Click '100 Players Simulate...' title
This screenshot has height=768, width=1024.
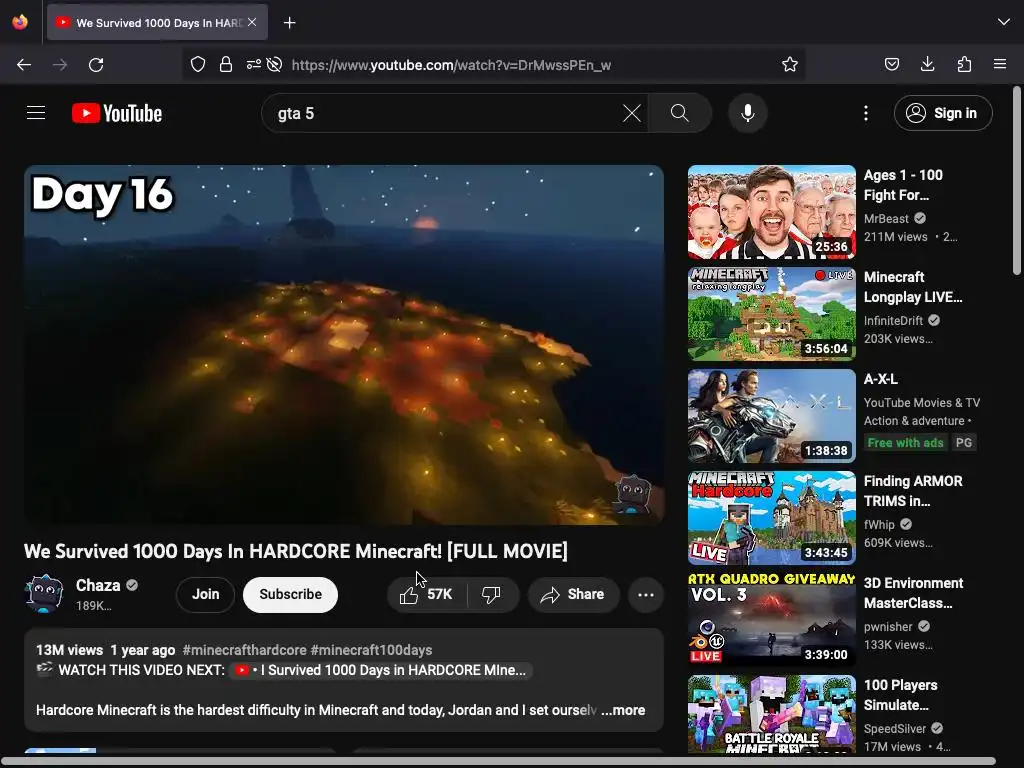click(x=901, y=695)
